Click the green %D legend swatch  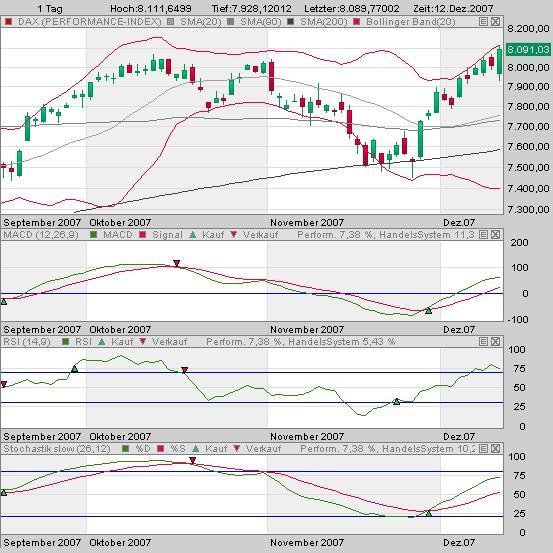coord(126,449)
